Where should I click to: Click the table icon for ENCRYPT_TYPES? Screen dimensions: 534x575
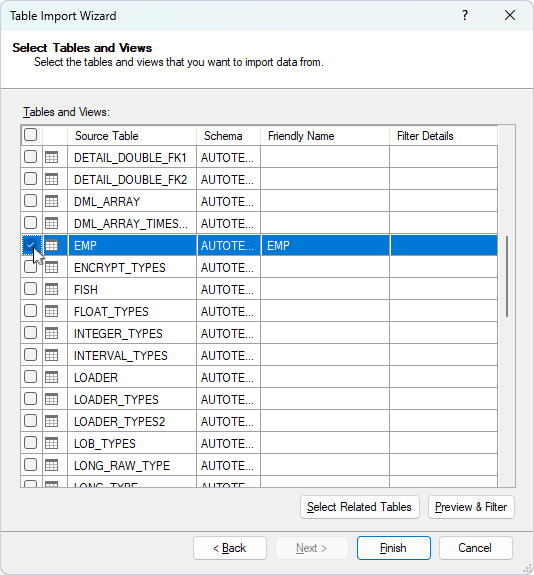point(51,267)
